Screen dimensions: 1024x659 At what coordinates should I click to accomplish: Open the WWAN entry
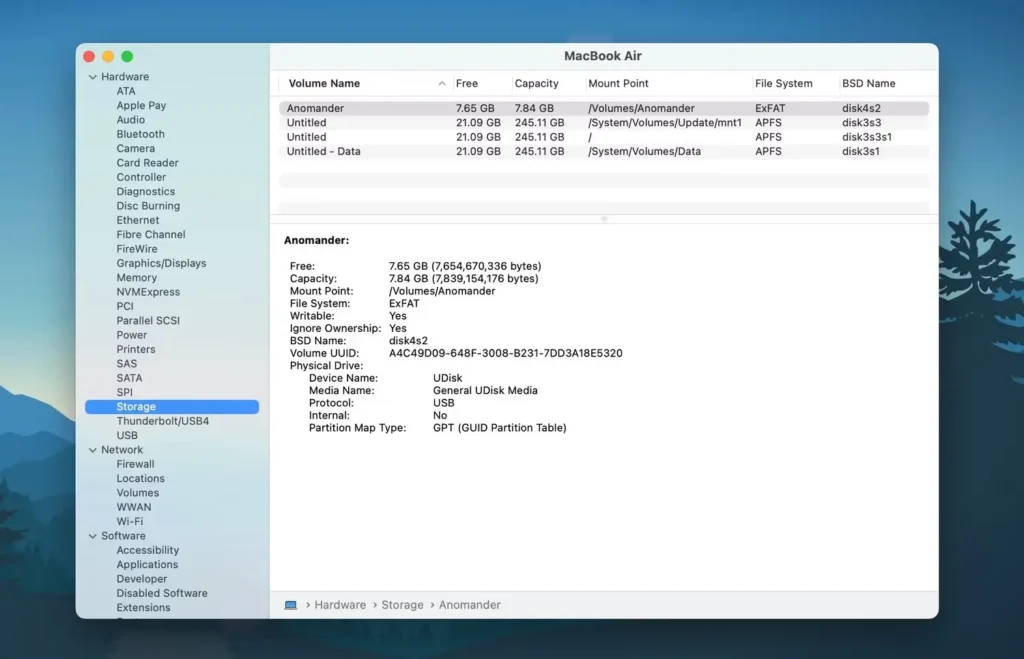[x=134, y=508]
